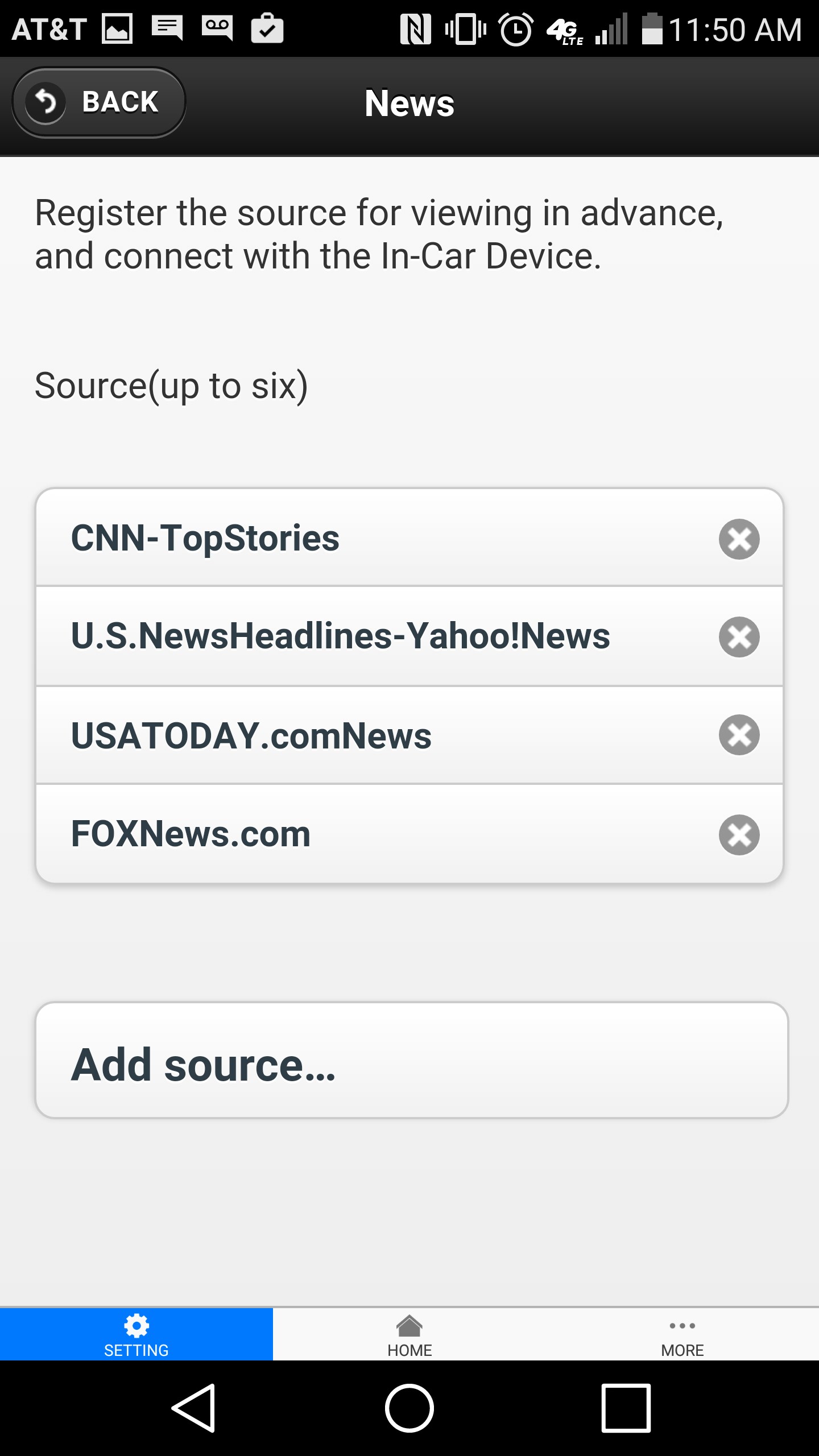Go to the HOME tab

coord(409,1334)
